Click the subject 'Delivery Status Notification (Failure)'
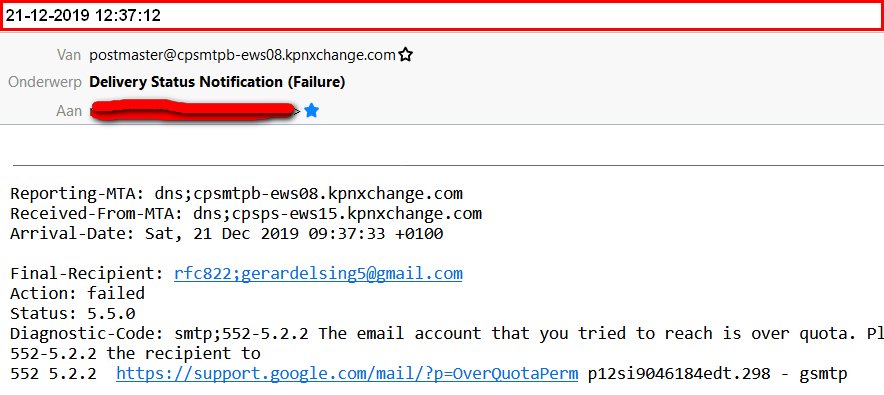 [x=217, y=82]
